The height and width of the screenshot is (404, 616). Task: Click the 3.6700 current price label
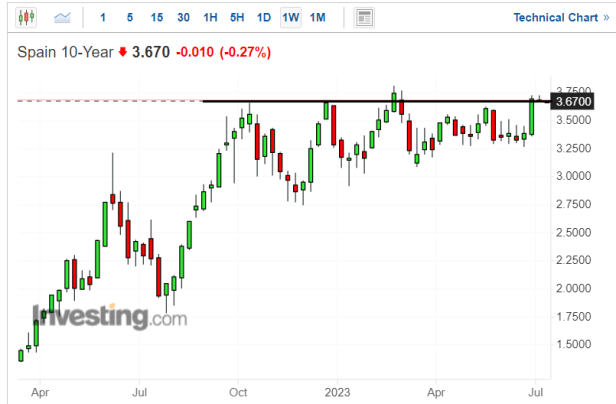[572, 102]
